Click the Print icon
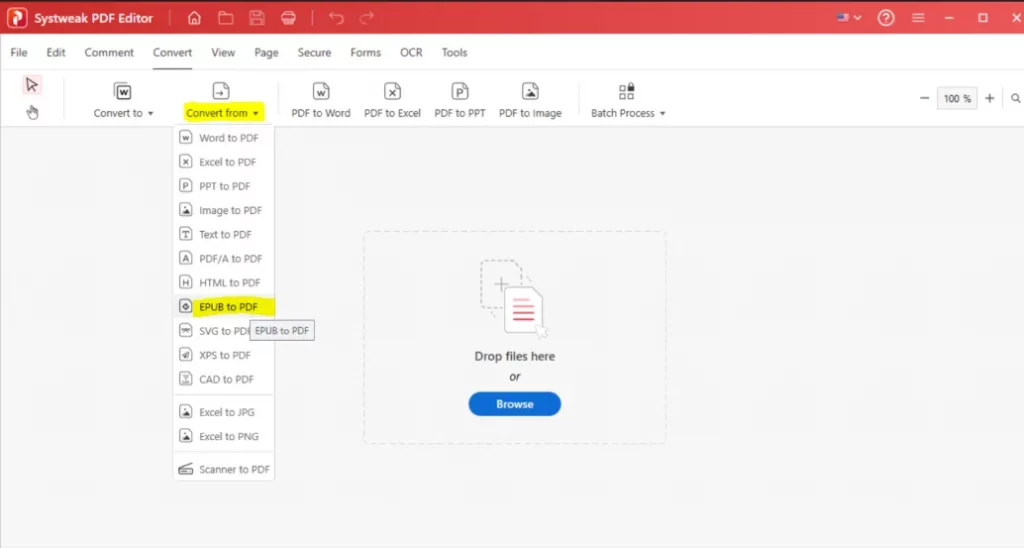This screenshot has width=1024, height=548. pyautogui.click(x=288, y=18)
